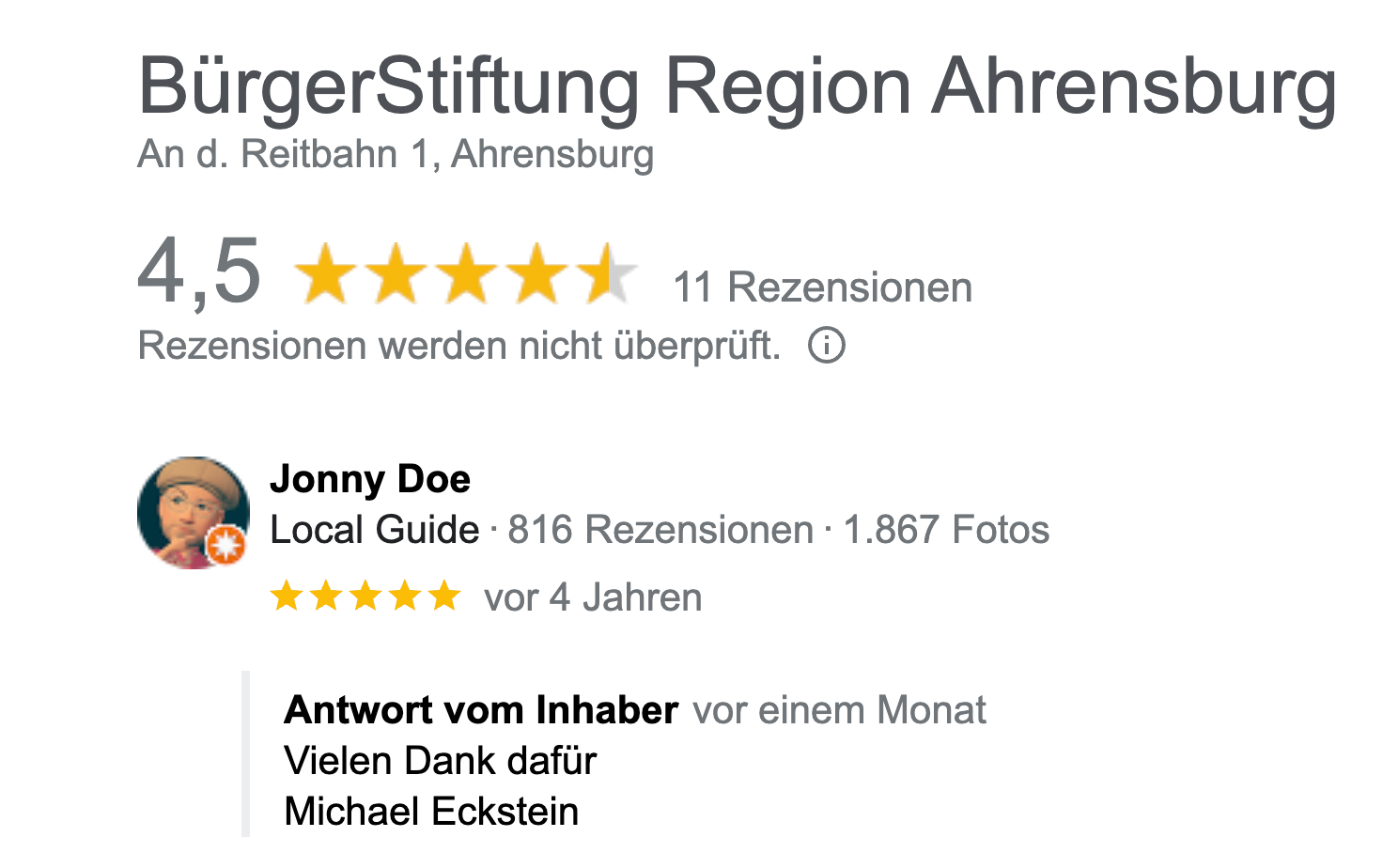
Task: Open Jonny Doe's profile avatar
Action: 194,513
